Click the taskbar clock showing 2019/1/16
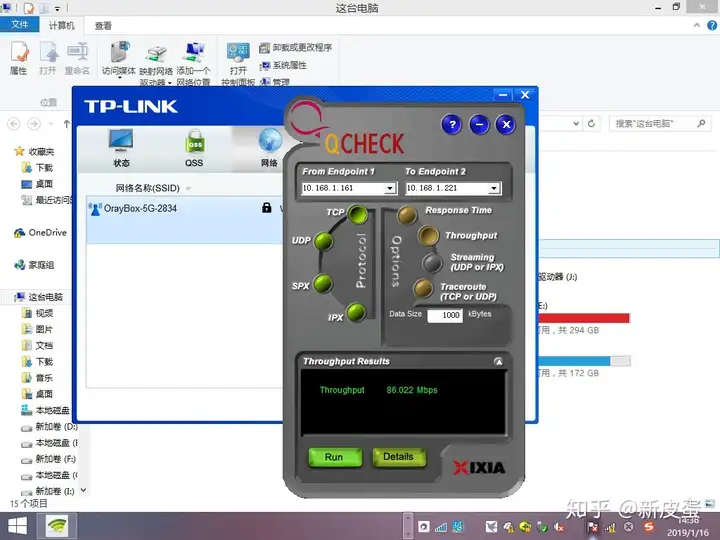The image size is (720, 540). coord(688,526)
